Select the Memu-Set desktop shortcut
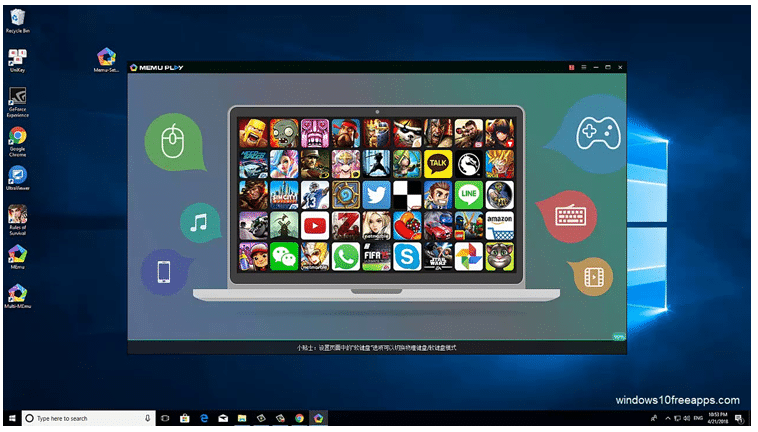 pyautogui.click(x=106, y=60)
